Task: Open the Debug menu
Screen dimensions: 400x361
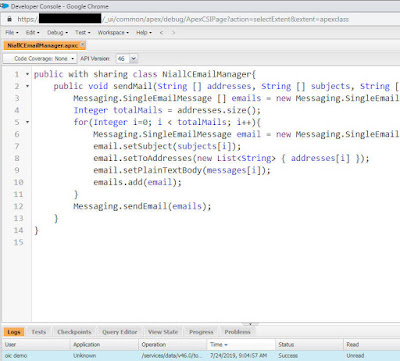Action: pyautogui.click(x=57, y=32)
